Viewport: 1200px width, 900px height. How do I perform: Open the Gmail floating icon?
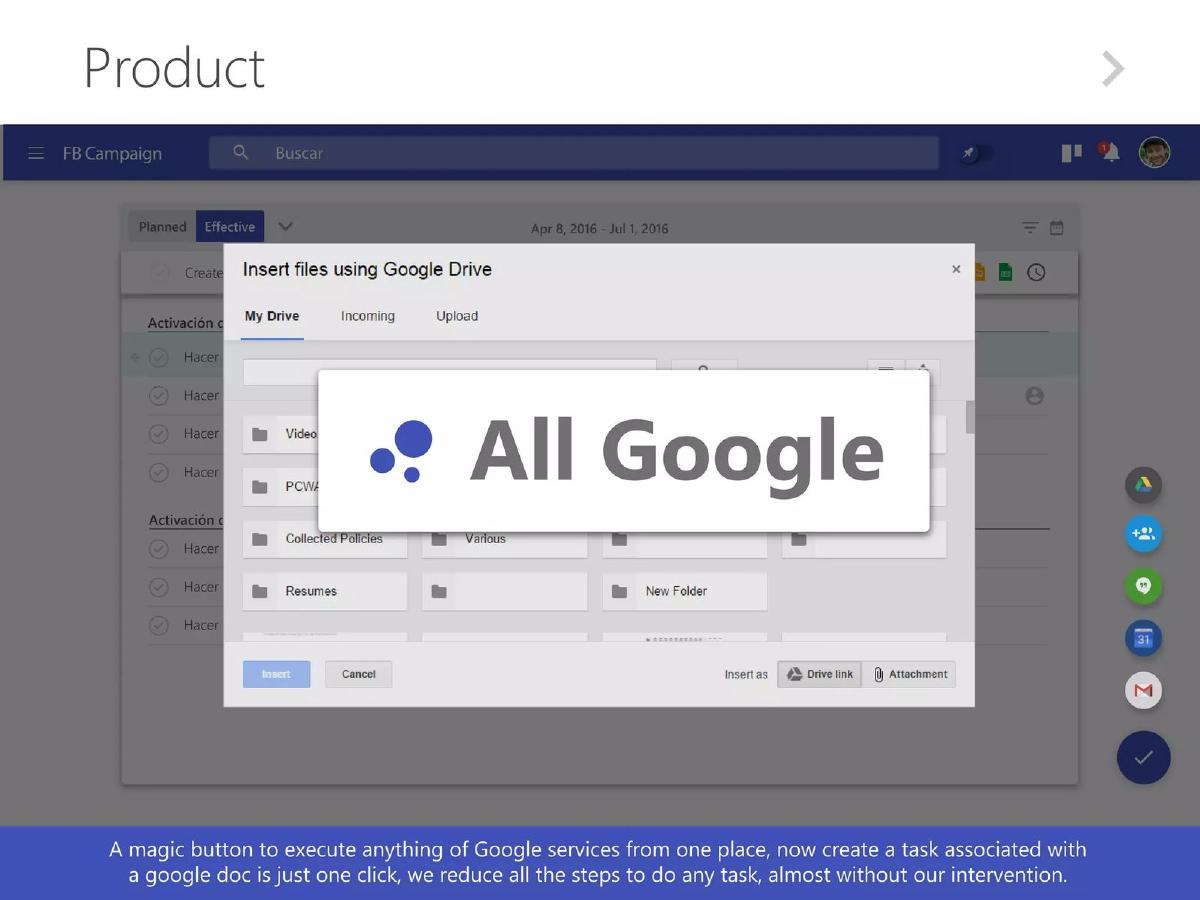pyautogui.click(x=1143, y=690)
